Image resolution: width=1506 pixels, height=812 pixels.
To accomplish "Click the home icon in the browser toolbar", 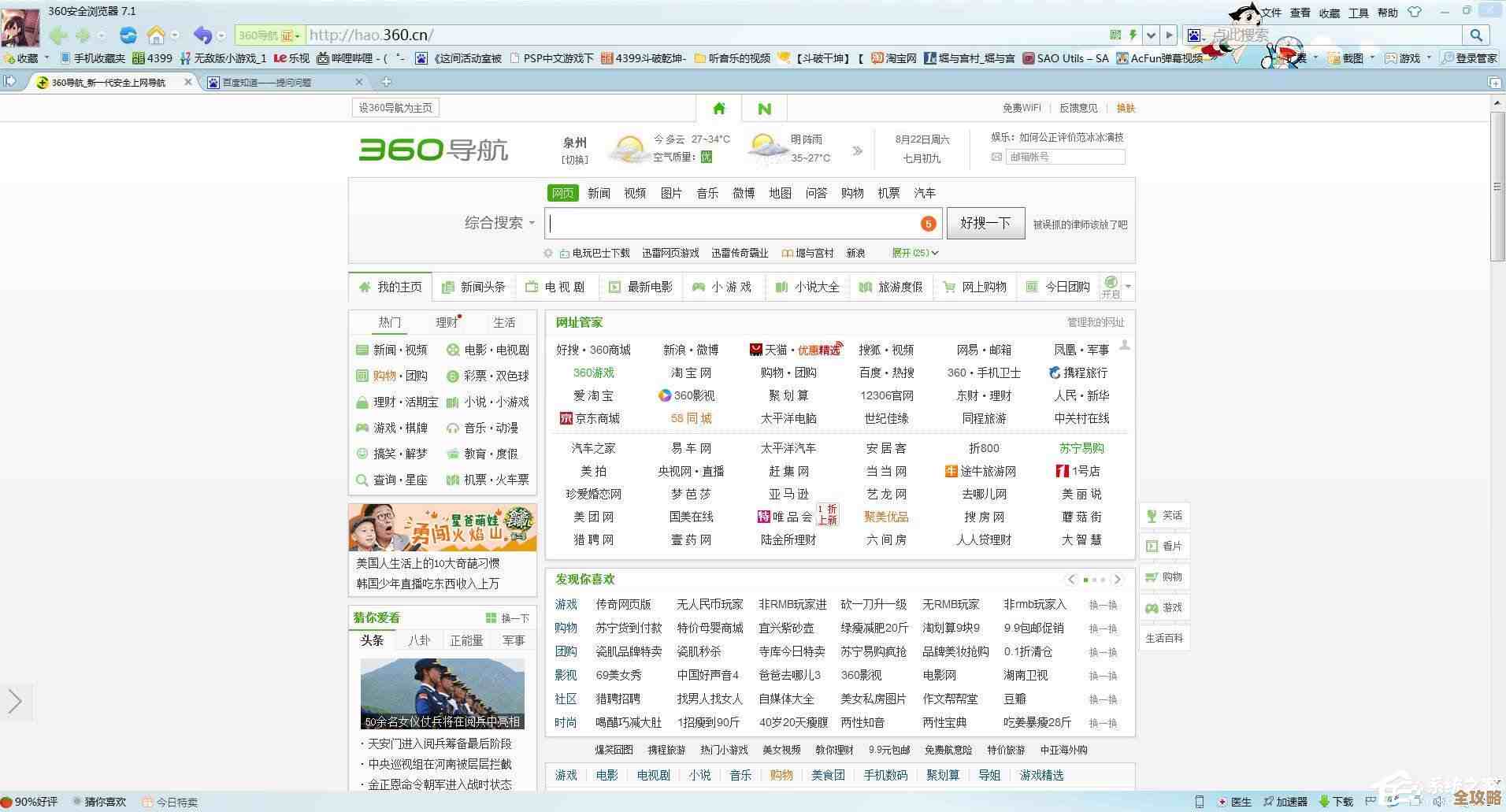I will pos(157,35).
